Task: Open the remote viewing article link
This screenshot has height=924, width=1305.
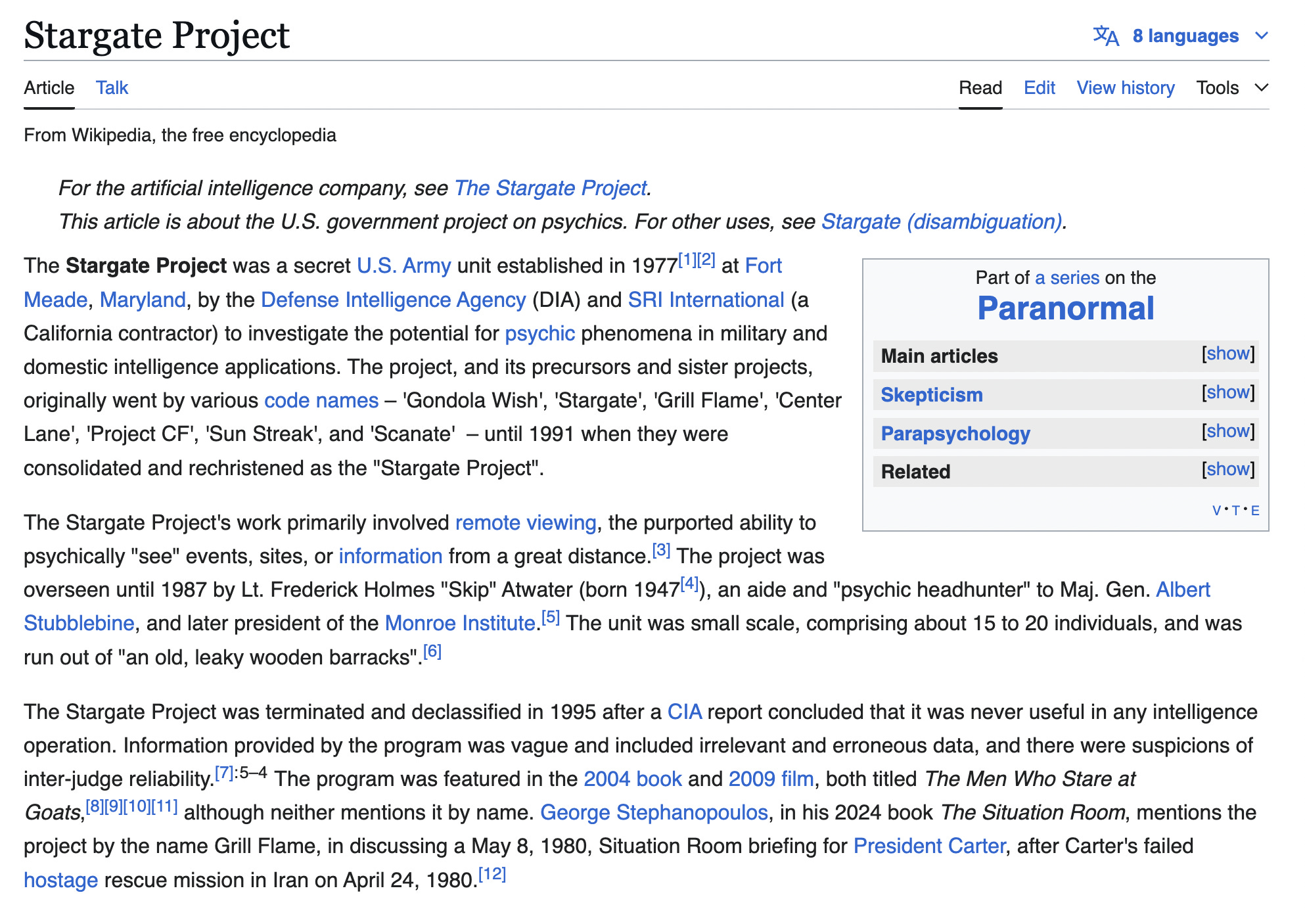Action: coord(526,523)
